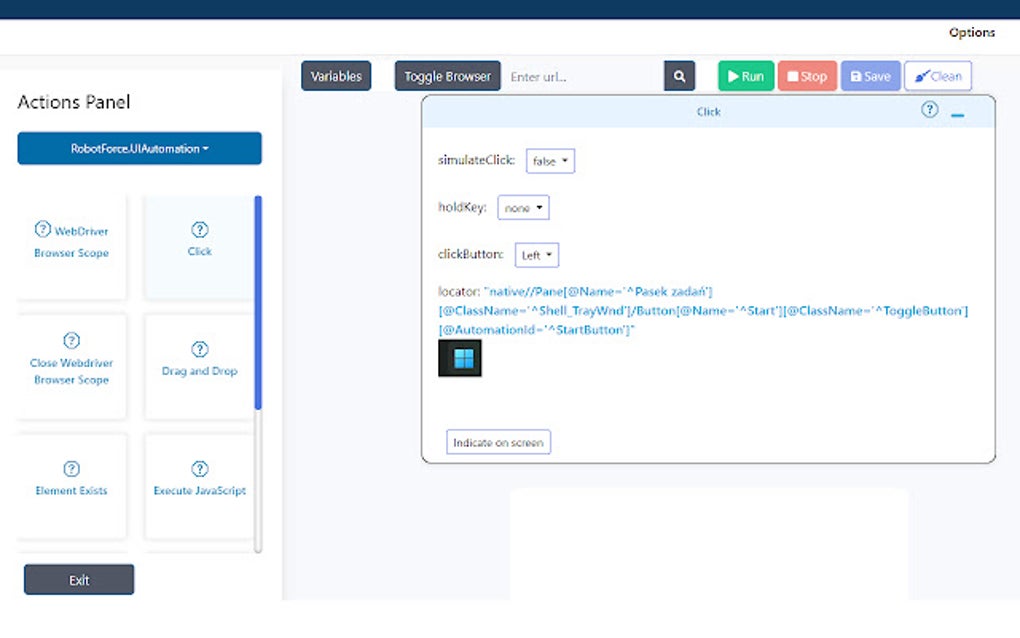Select the Drag and Drop action icon

click(x=199, y=348)
